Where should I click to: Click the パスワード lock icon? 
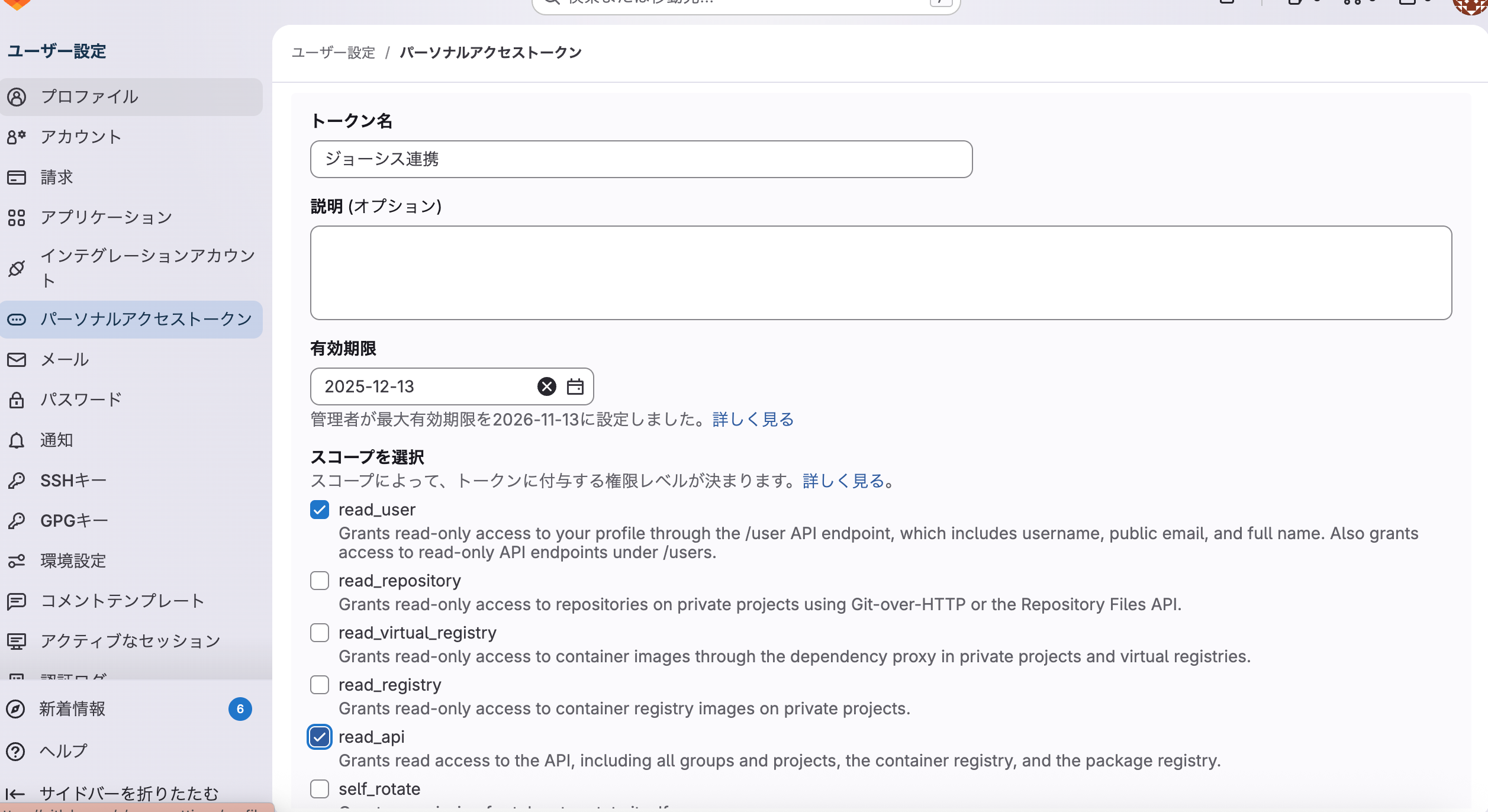click(x=17, y=399)
